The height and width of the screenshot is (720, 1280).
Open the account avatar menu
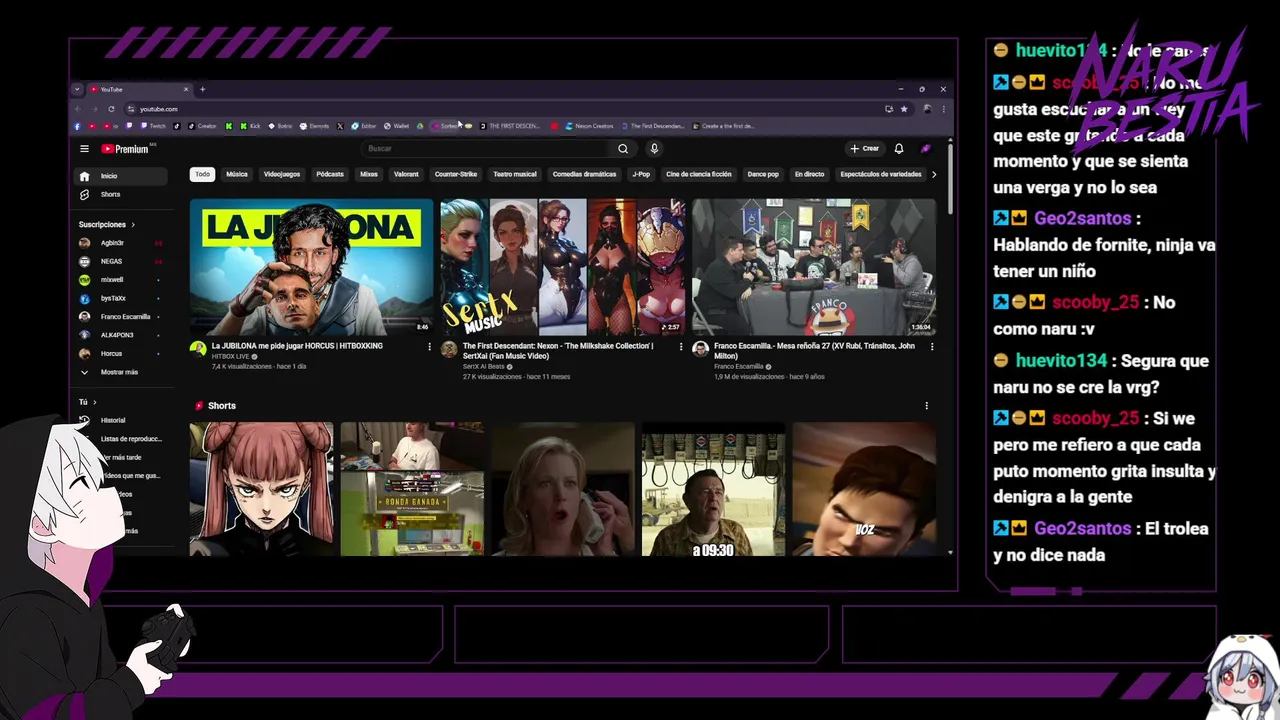tap(926, 149)
